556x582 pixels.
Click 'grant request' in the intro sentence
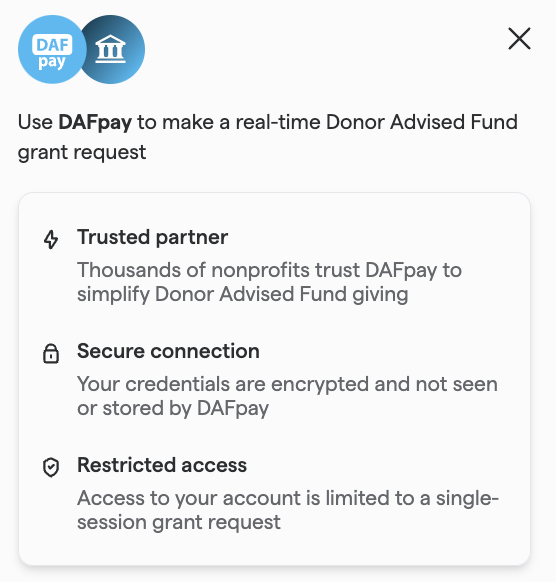pyautogui.click(x=82, y=153)
